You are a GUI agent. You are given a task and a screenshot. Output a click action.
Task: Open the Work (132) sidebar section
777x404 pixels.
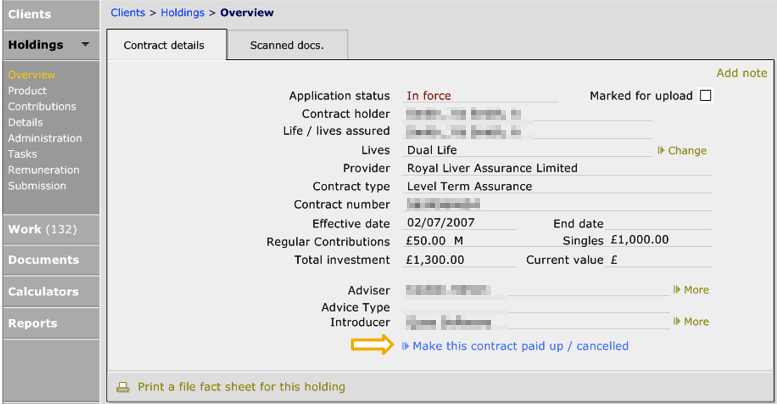(51, 230)
